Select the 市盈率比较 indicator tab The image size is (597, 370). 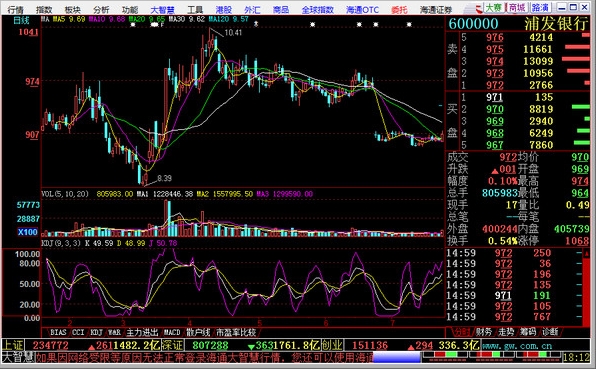(x=236, y=332)
